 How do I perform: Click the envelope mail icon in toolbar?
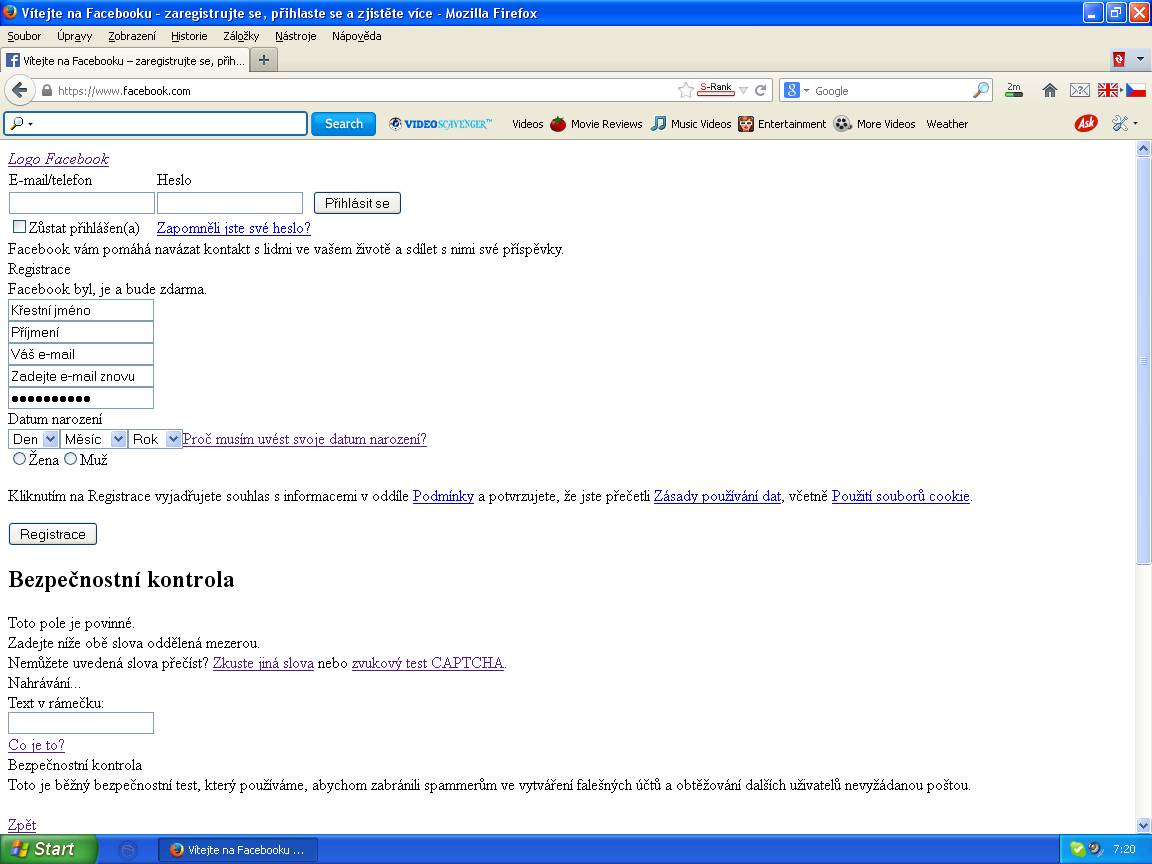pos(1079,90)
